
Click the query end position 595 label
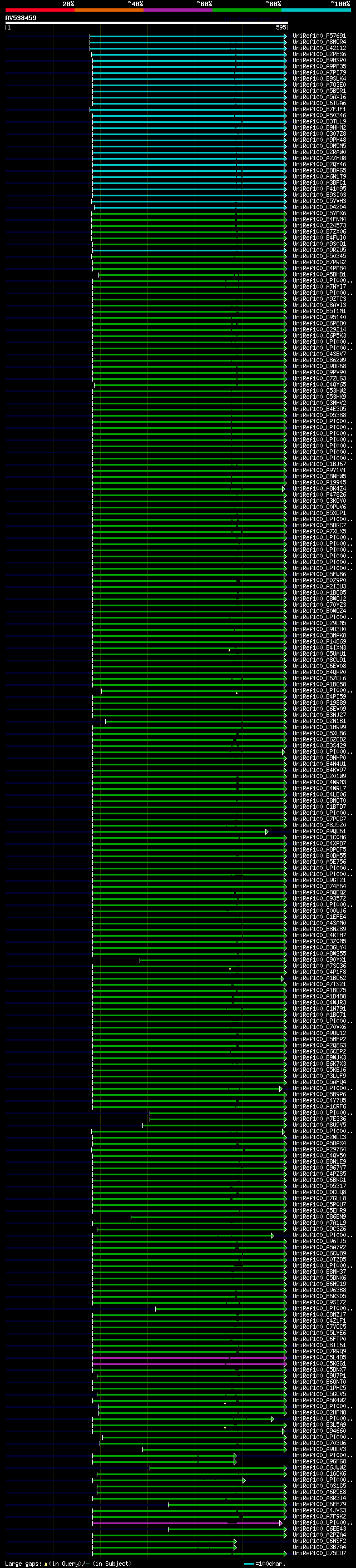(280, 27)
